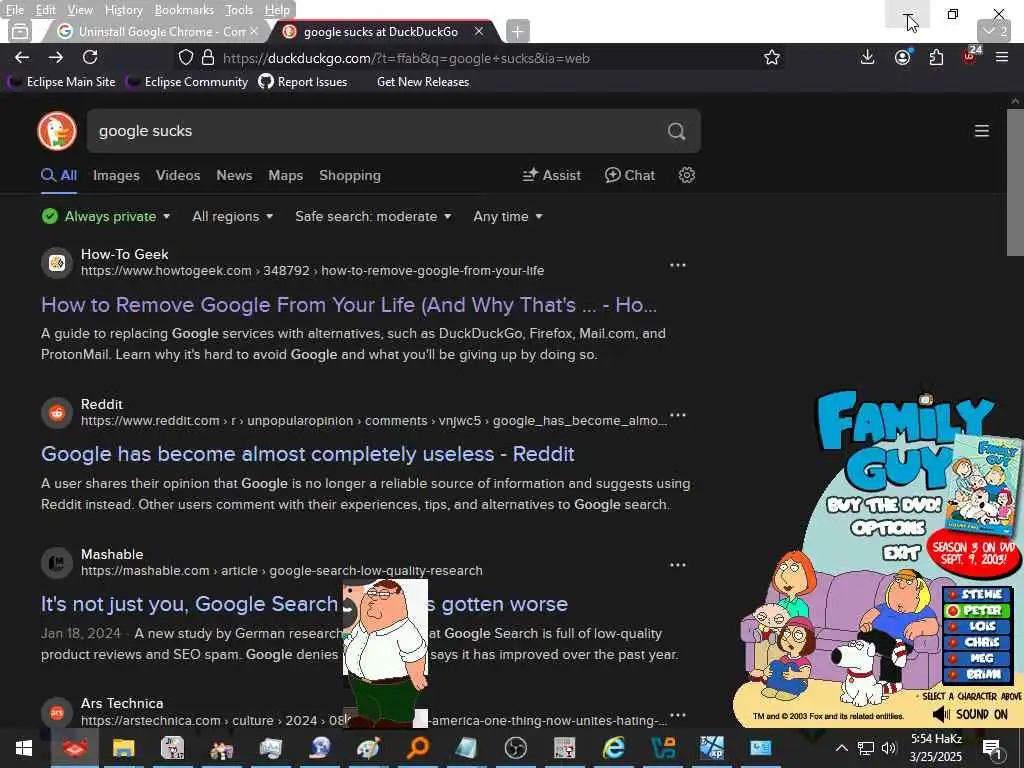
Task: Submit search with the magnifier icon
Action: click(677, 131)
